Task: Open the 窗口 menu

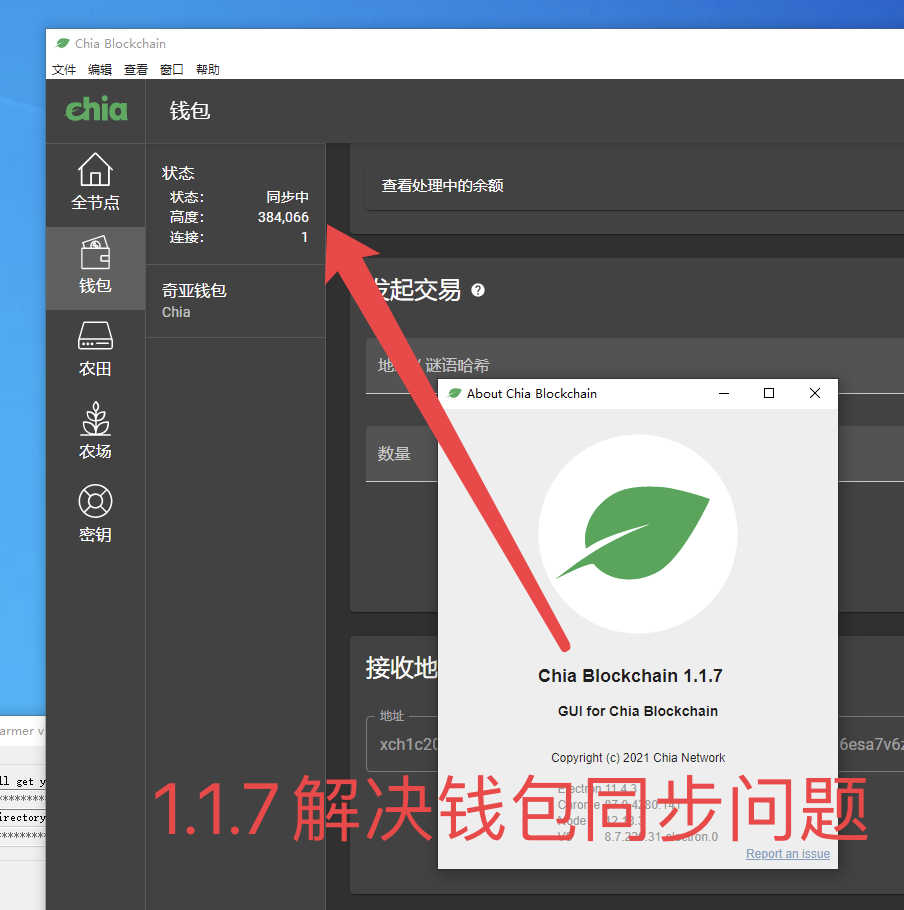Action: 172,70
